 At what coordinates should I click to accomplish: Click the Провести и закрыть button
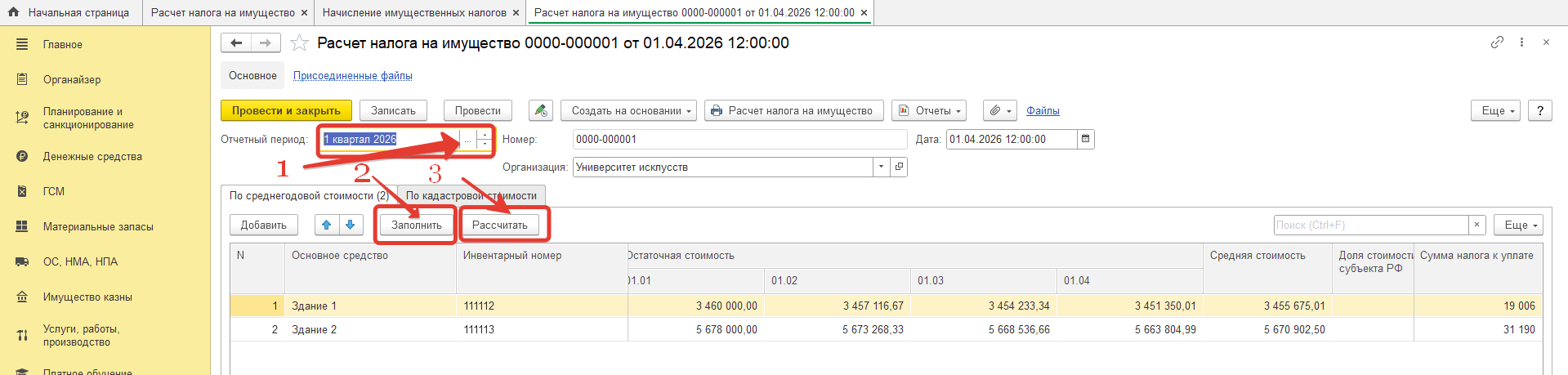[286, 110]
